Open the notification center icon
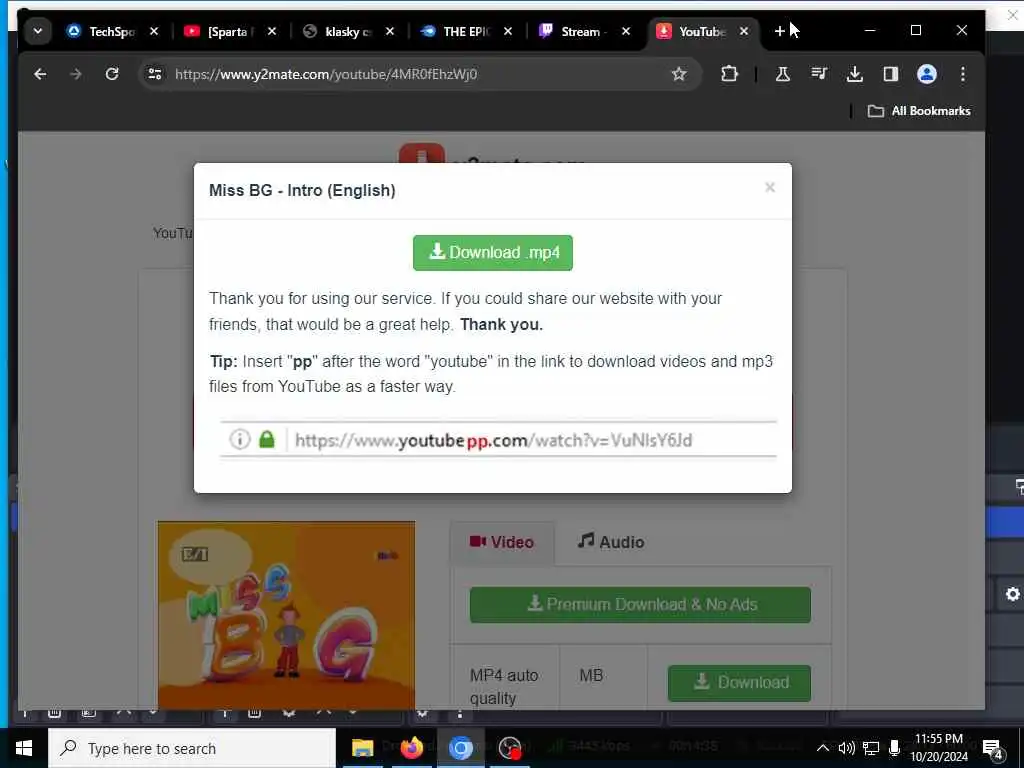This screenshot has width=1024, height=768. click(x=993, y=748)
